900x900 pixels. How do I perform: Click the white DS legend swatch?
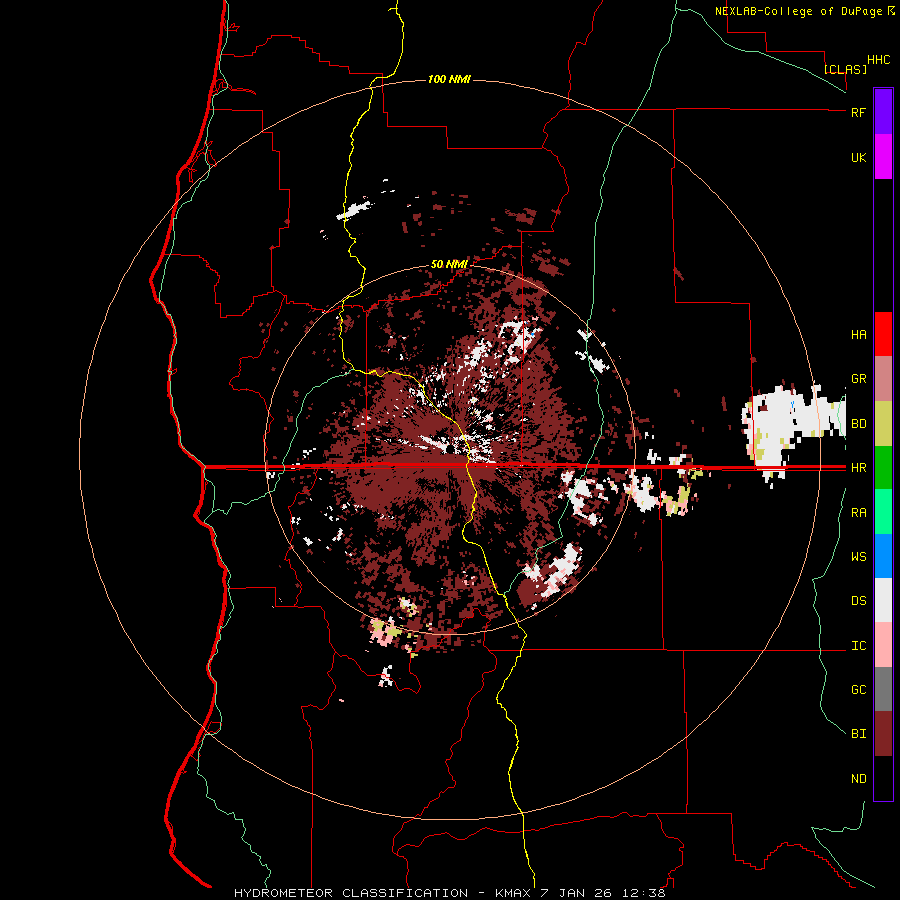point(883,600)
